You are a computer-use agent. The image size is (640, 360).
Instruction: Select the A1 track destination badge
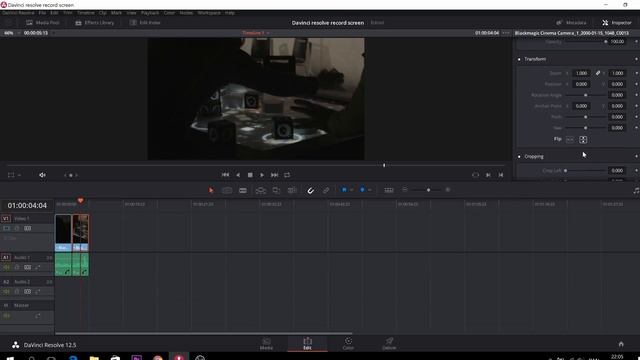(6, 258)
